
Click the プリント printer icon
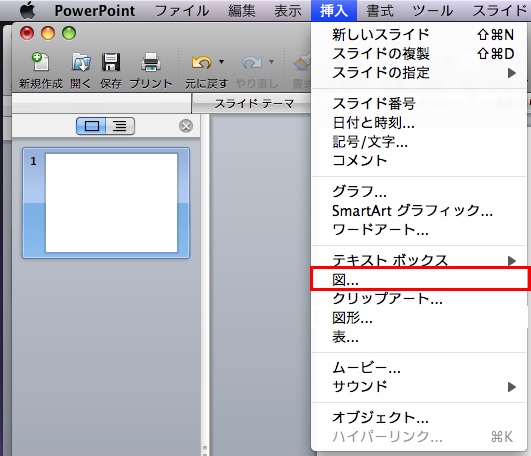151,62
